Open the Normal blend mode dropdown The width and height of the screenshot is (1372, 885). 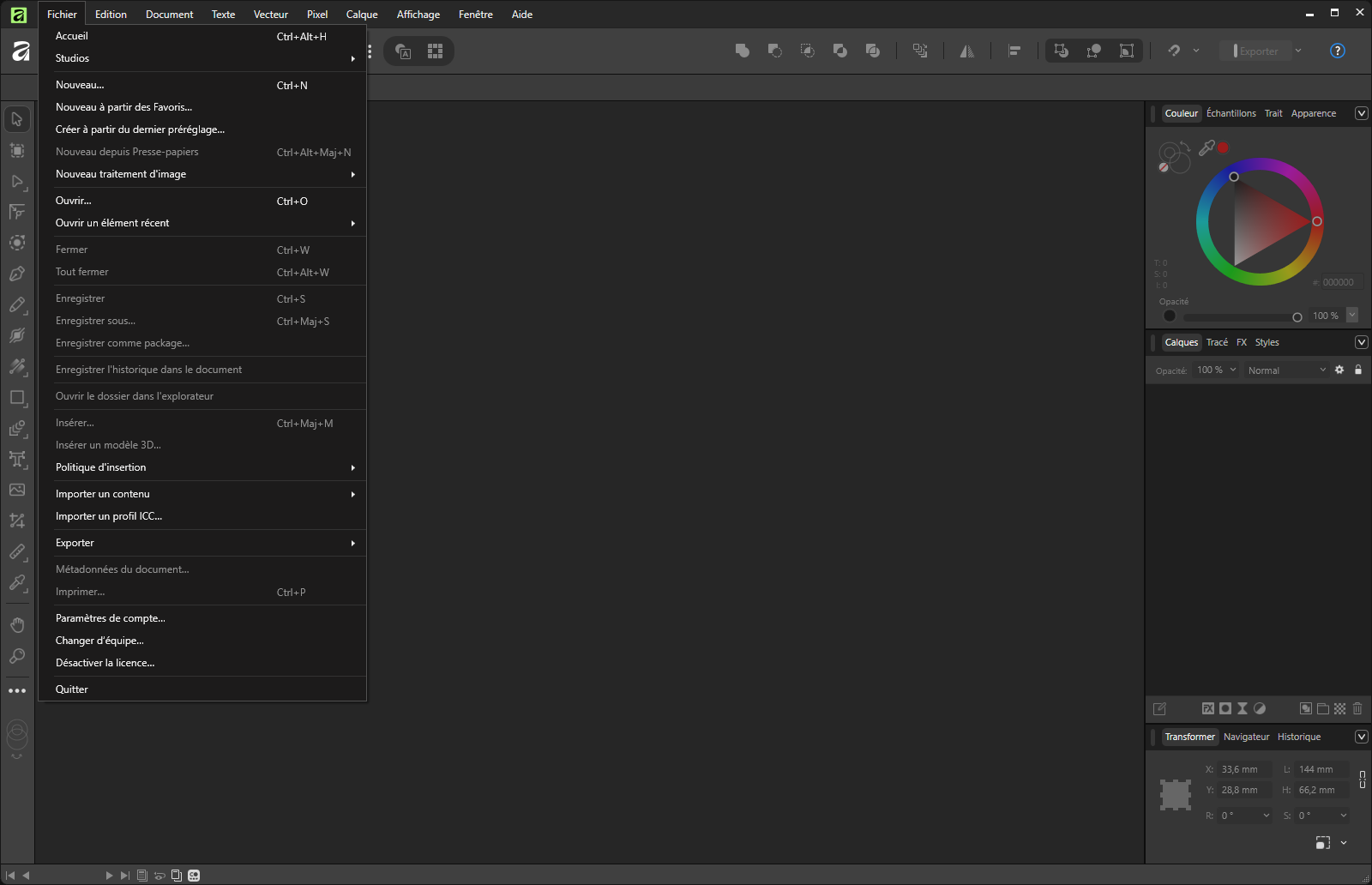(x=1285, y=370)
